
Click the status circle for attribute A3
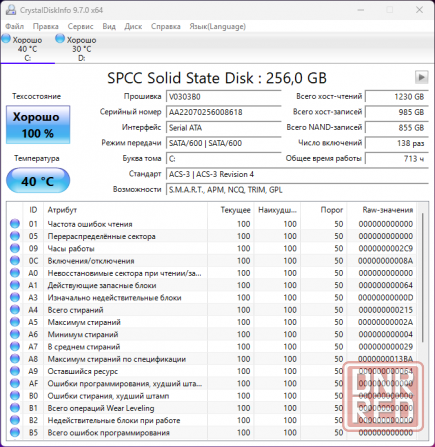click(15, 297)
